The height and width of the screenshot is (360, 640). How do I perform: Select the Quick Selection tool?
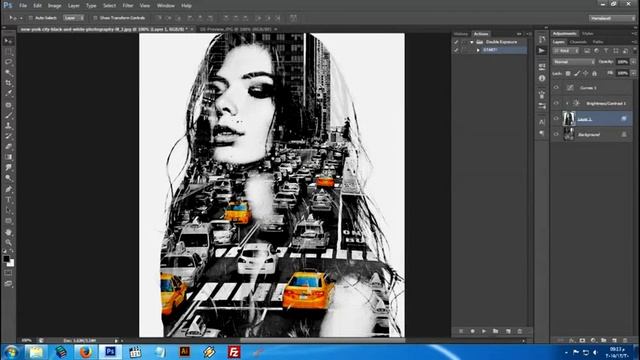(x=8, y=73)
